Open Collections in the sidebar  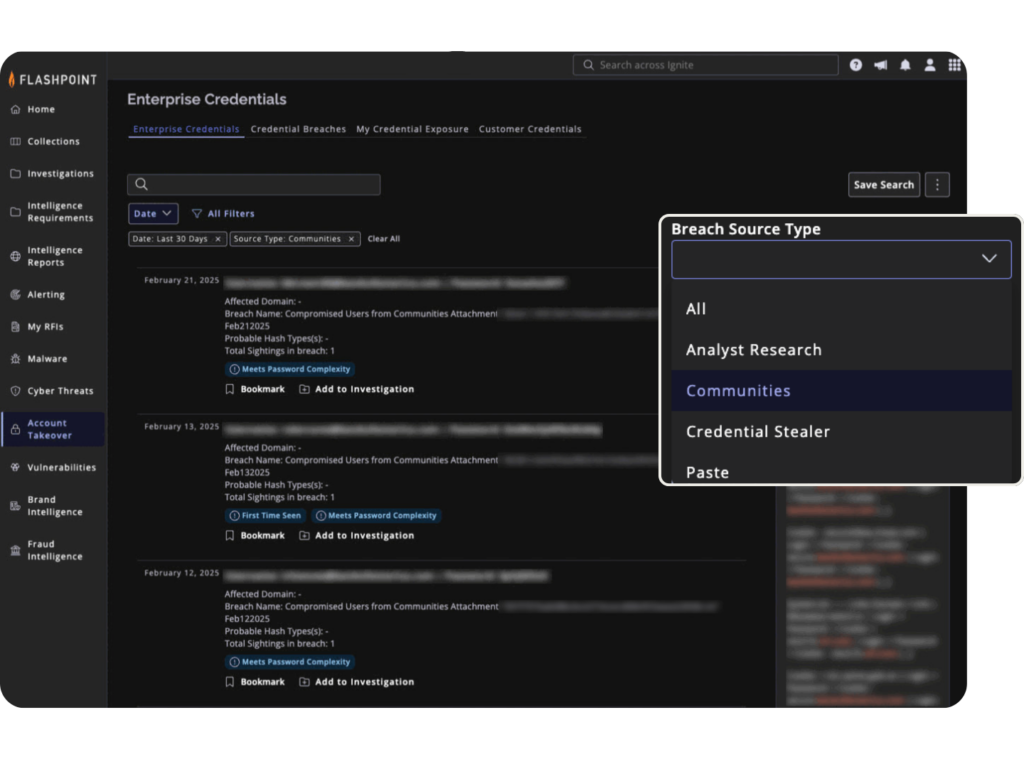click(54, 141)
